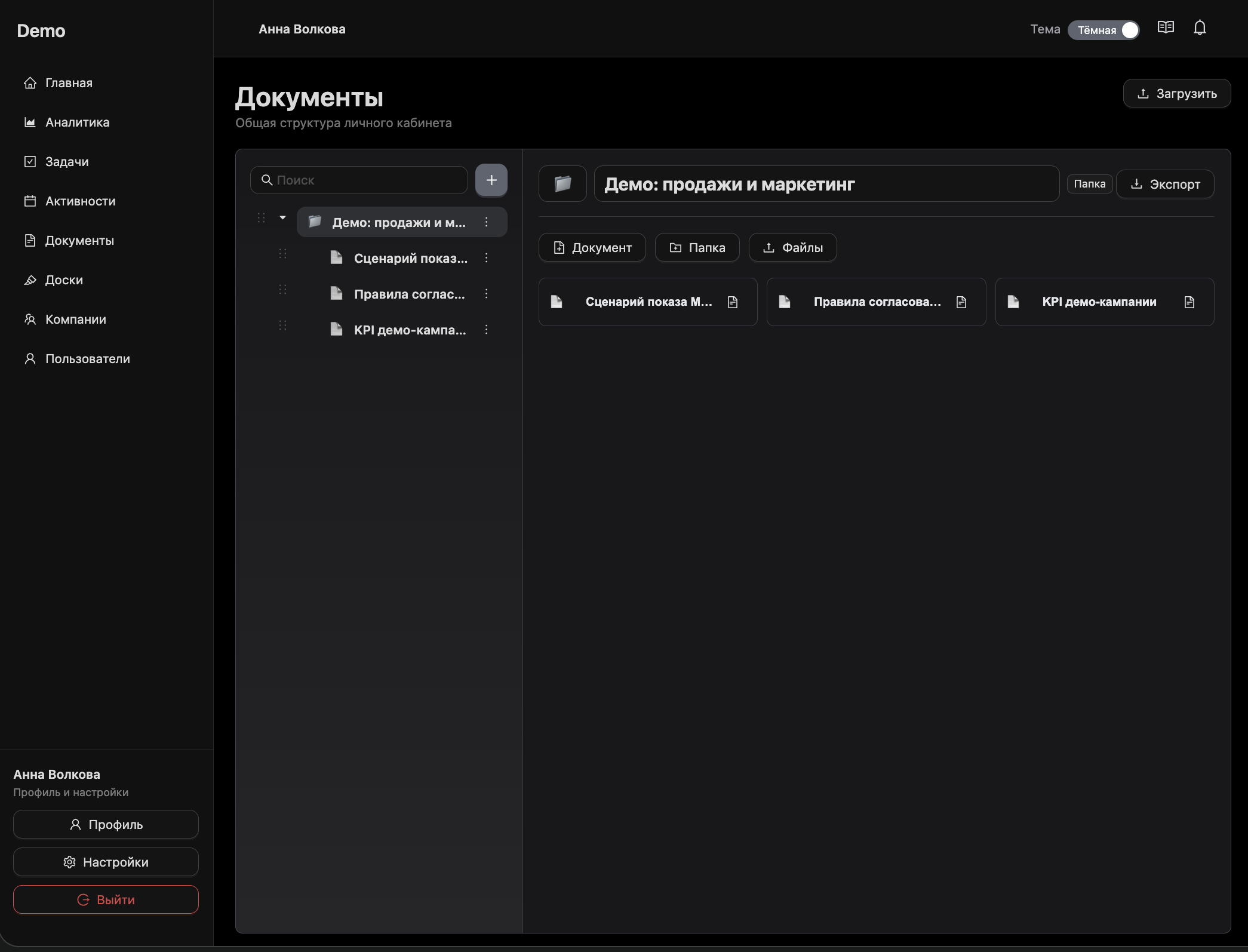Open the book guide icon
Viewport: 1248px width, 952px height.
pyautogui.click(x=1166, y=28)
